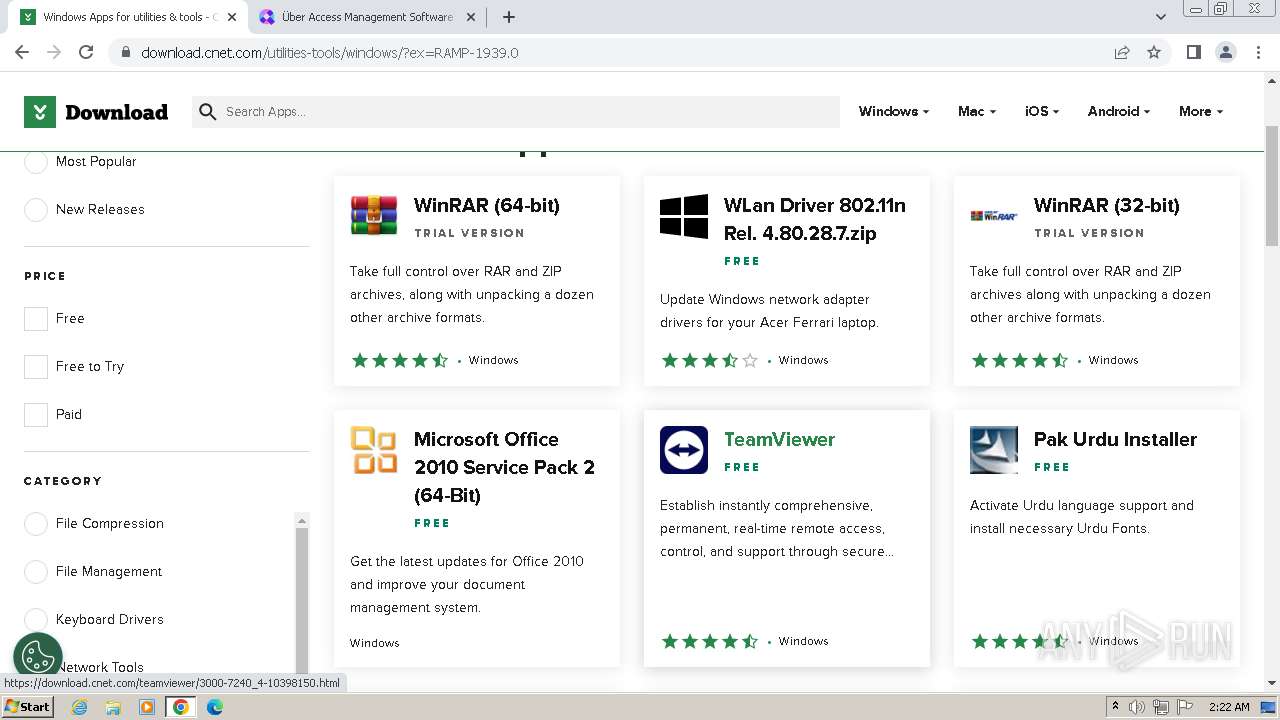Select the New Releases radio option

(x=36, y=210)
